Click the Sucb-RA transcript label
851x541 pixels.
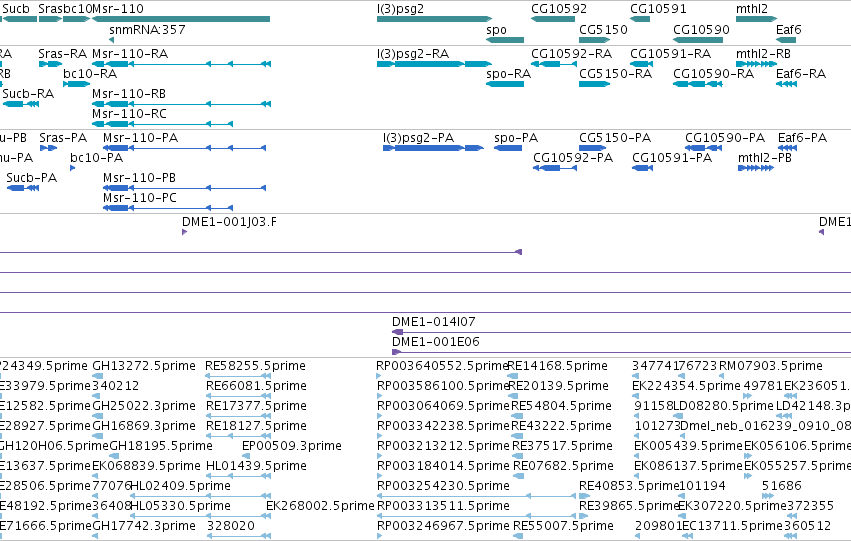pyautogui.click(x=28, y=94)
